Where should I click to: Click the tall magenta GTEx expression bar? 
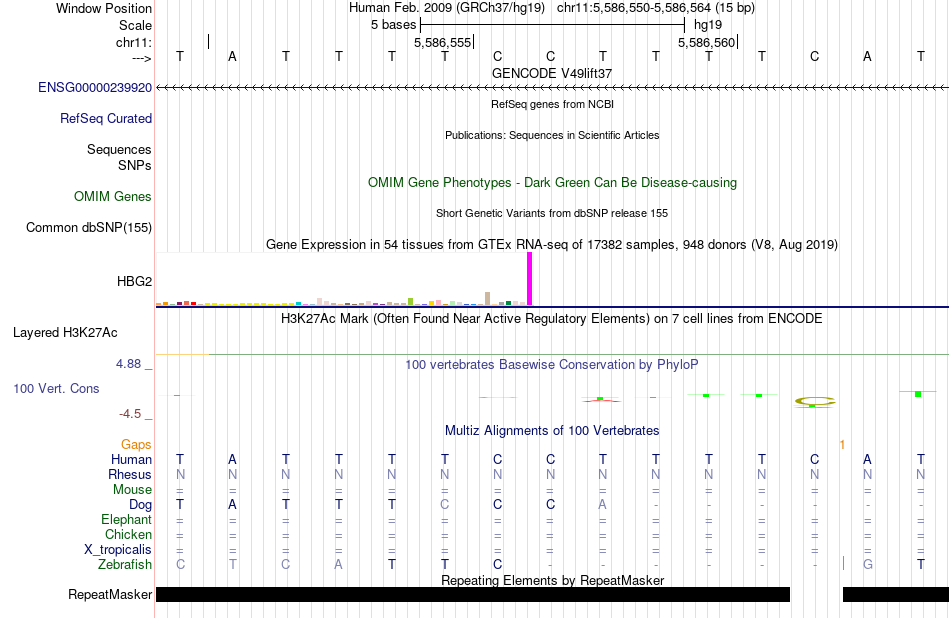tap(530, 279)
